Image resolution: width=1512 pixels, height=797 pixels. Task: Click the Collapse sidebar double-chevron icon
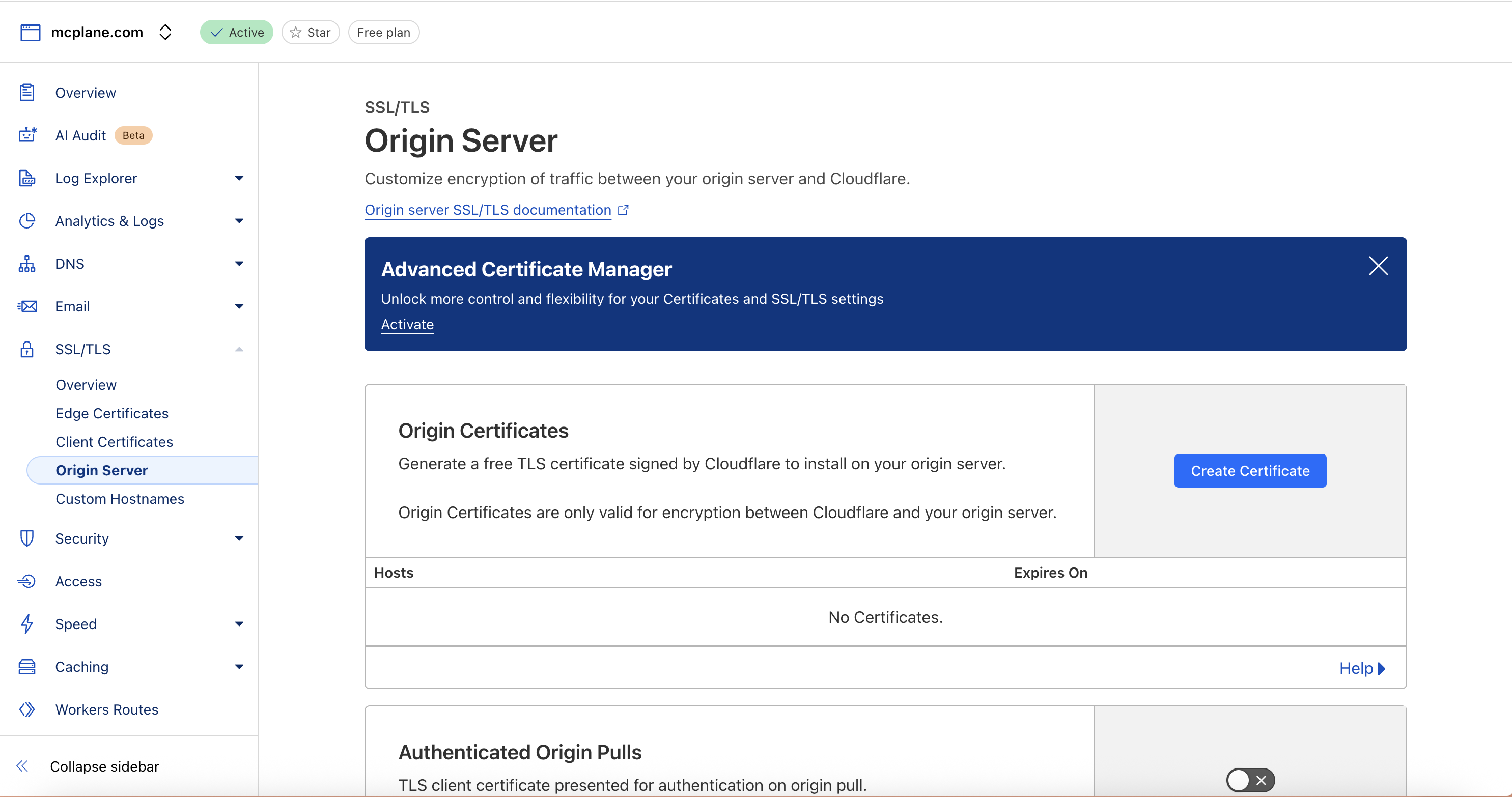[22, 766]
